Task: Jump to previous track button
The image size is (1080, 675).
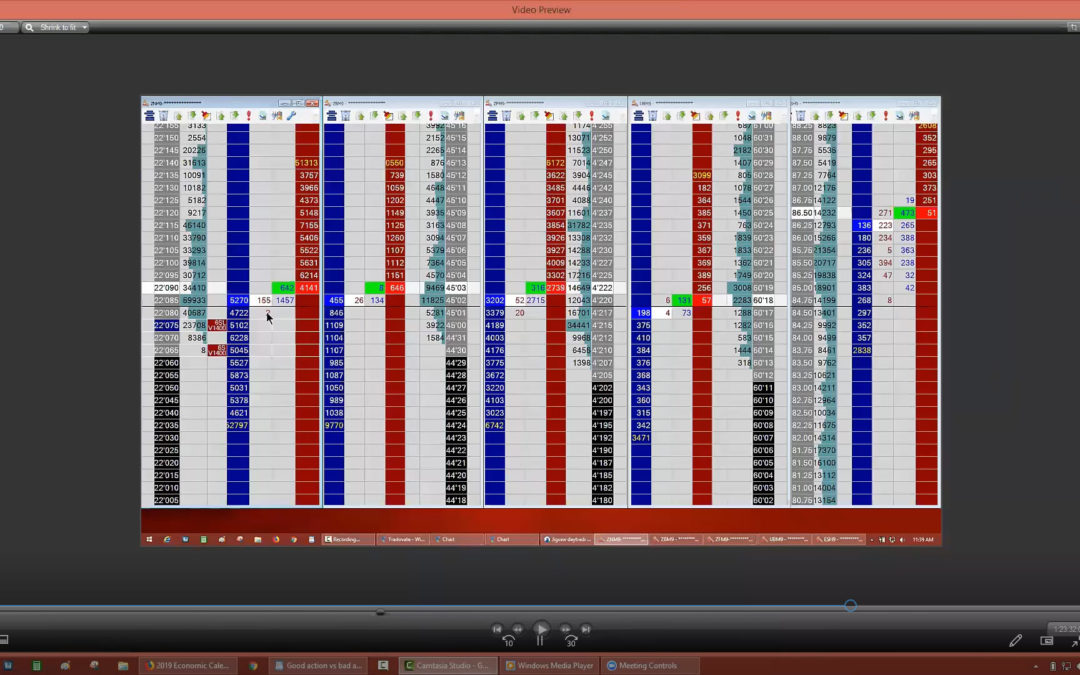Action: click(497, 629)
